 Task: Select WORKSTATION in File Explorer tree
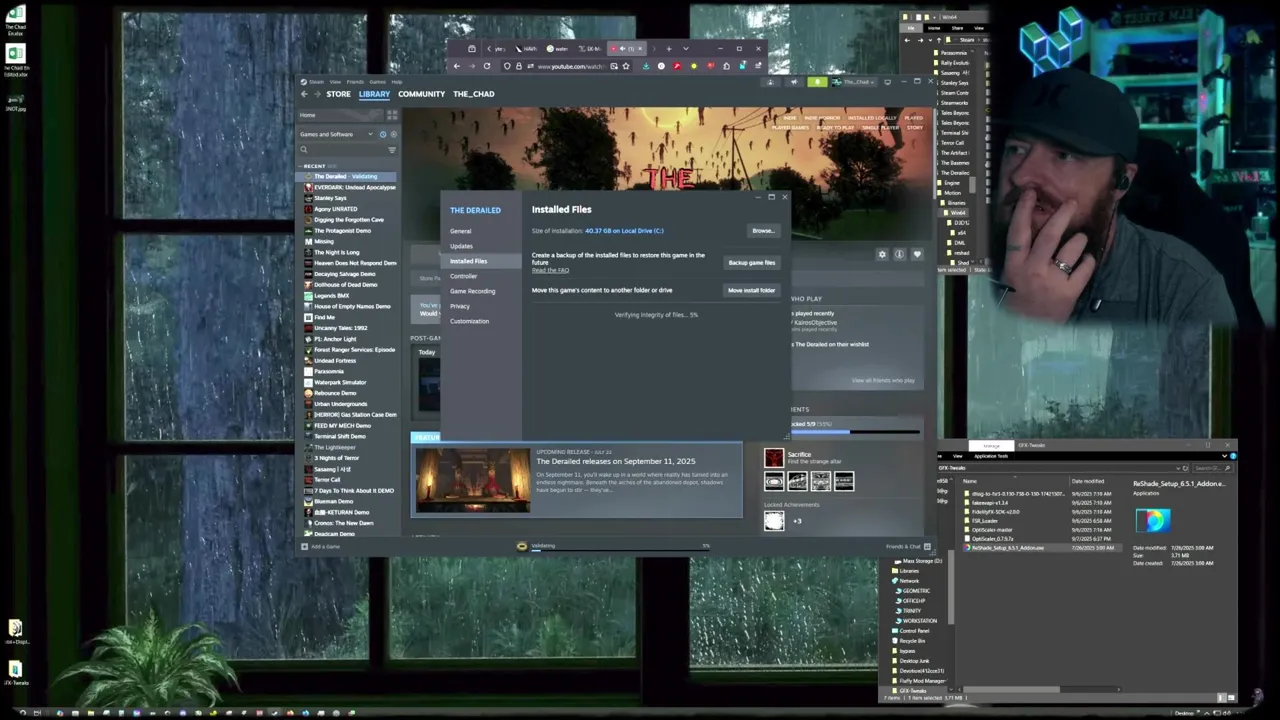point(920,621)
